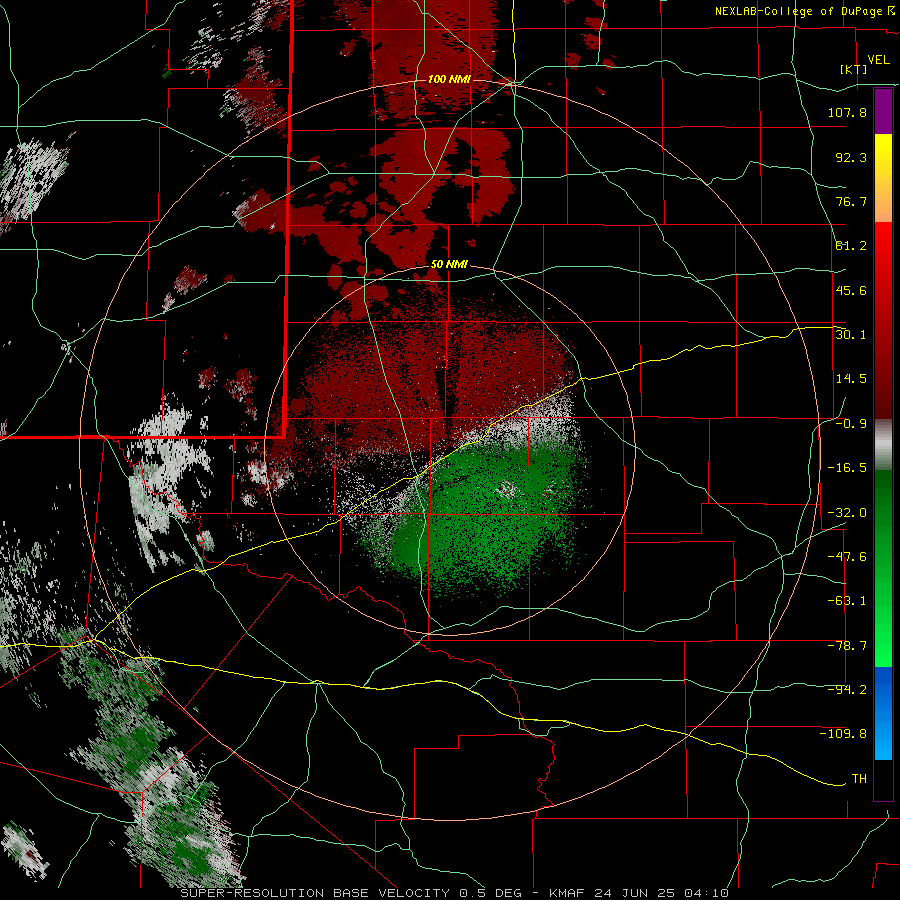900x900 pixels.
Task: Click the 50 NMI range ring label
Action: point(449,265)
